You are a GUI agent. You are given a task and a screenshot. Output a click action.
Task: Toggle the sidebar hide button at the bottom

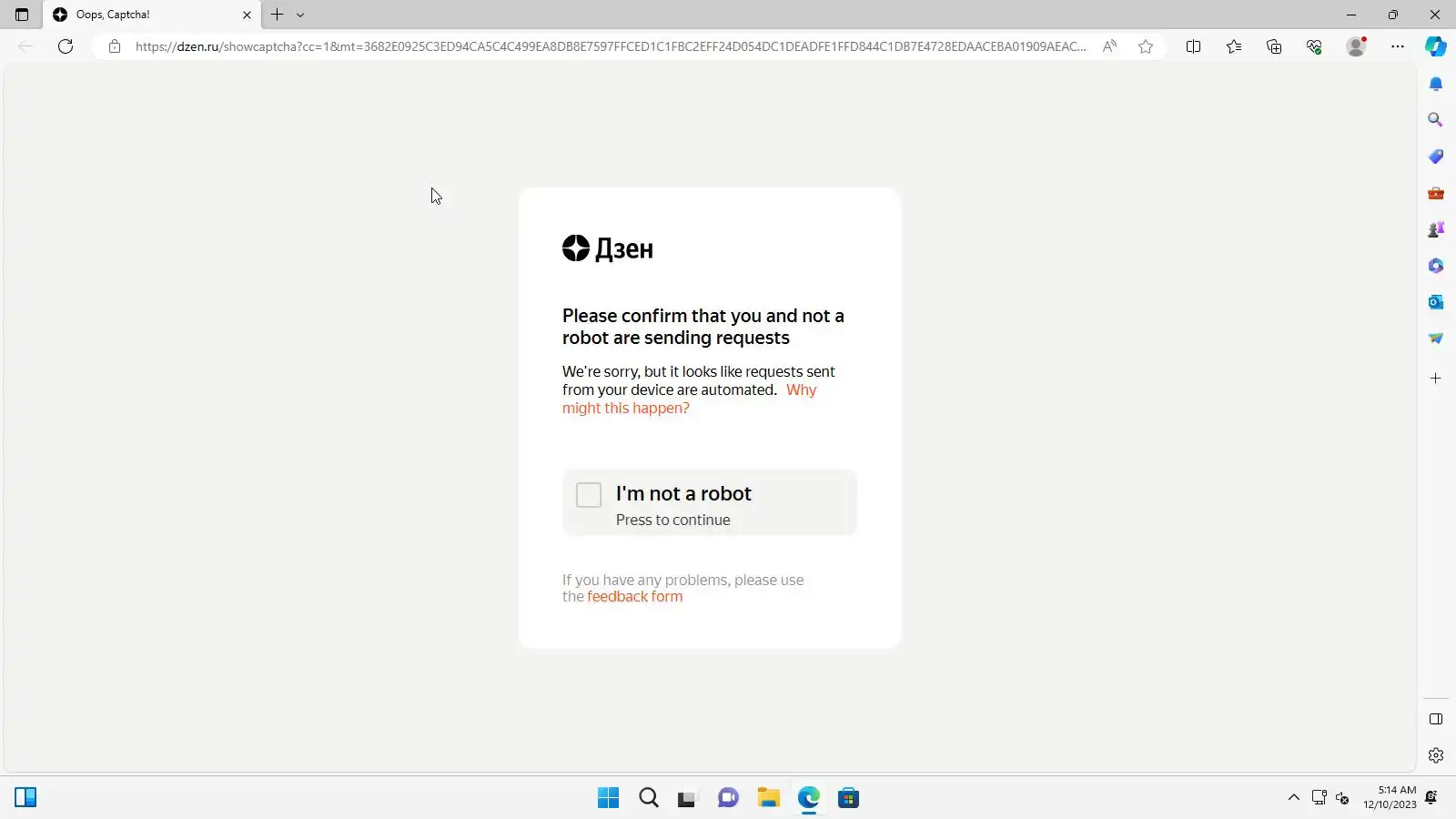(x=1436, y=719)
